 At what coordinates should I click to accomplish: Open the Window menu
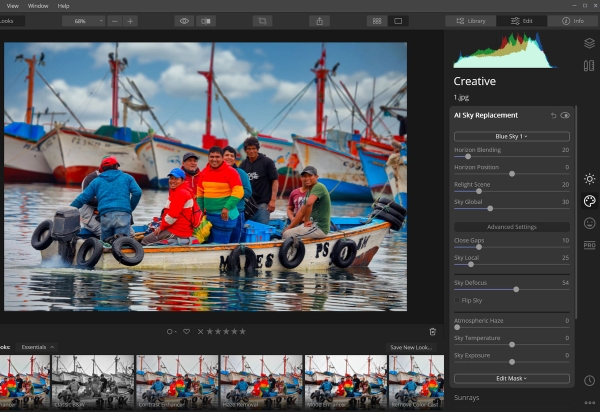click(38, 6)
